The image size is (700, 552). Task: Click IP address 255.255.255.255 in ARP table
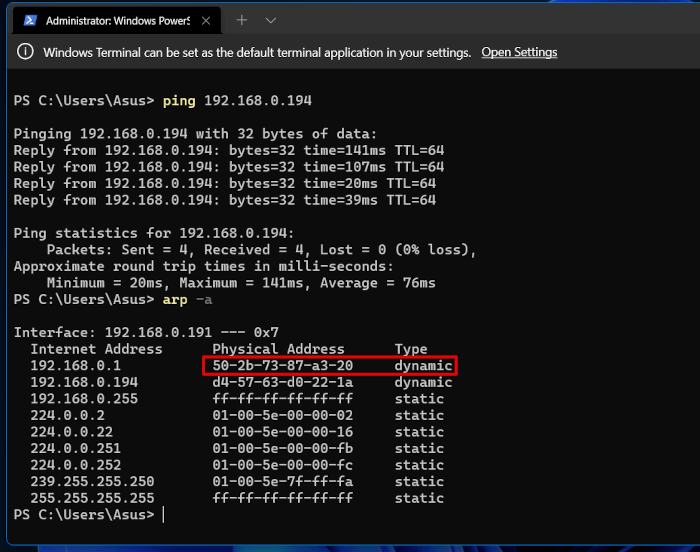tap(92, 498)
